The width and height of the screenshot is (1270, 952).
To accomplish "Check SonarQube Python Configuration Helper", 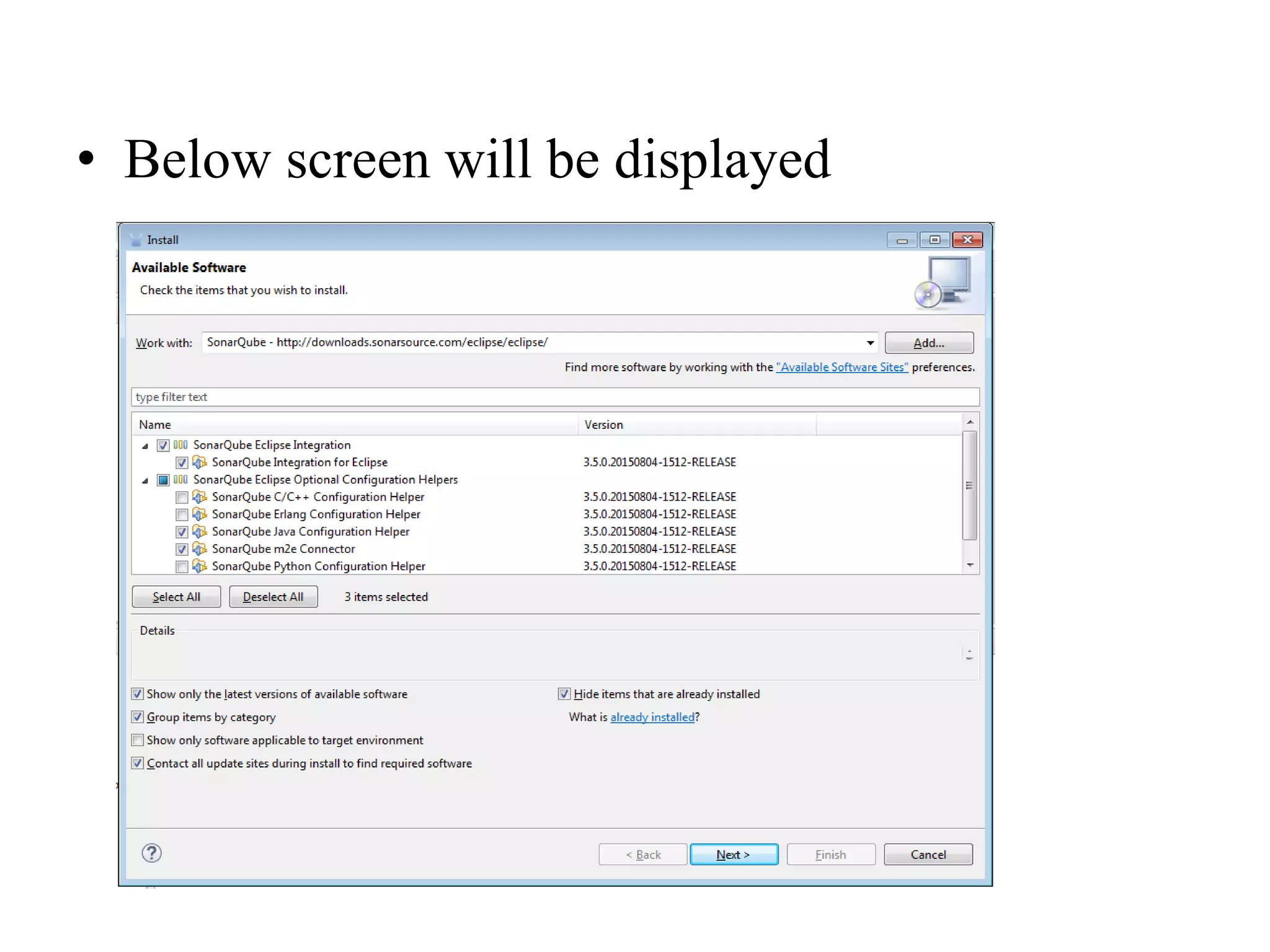I will (x=182, y=566).
